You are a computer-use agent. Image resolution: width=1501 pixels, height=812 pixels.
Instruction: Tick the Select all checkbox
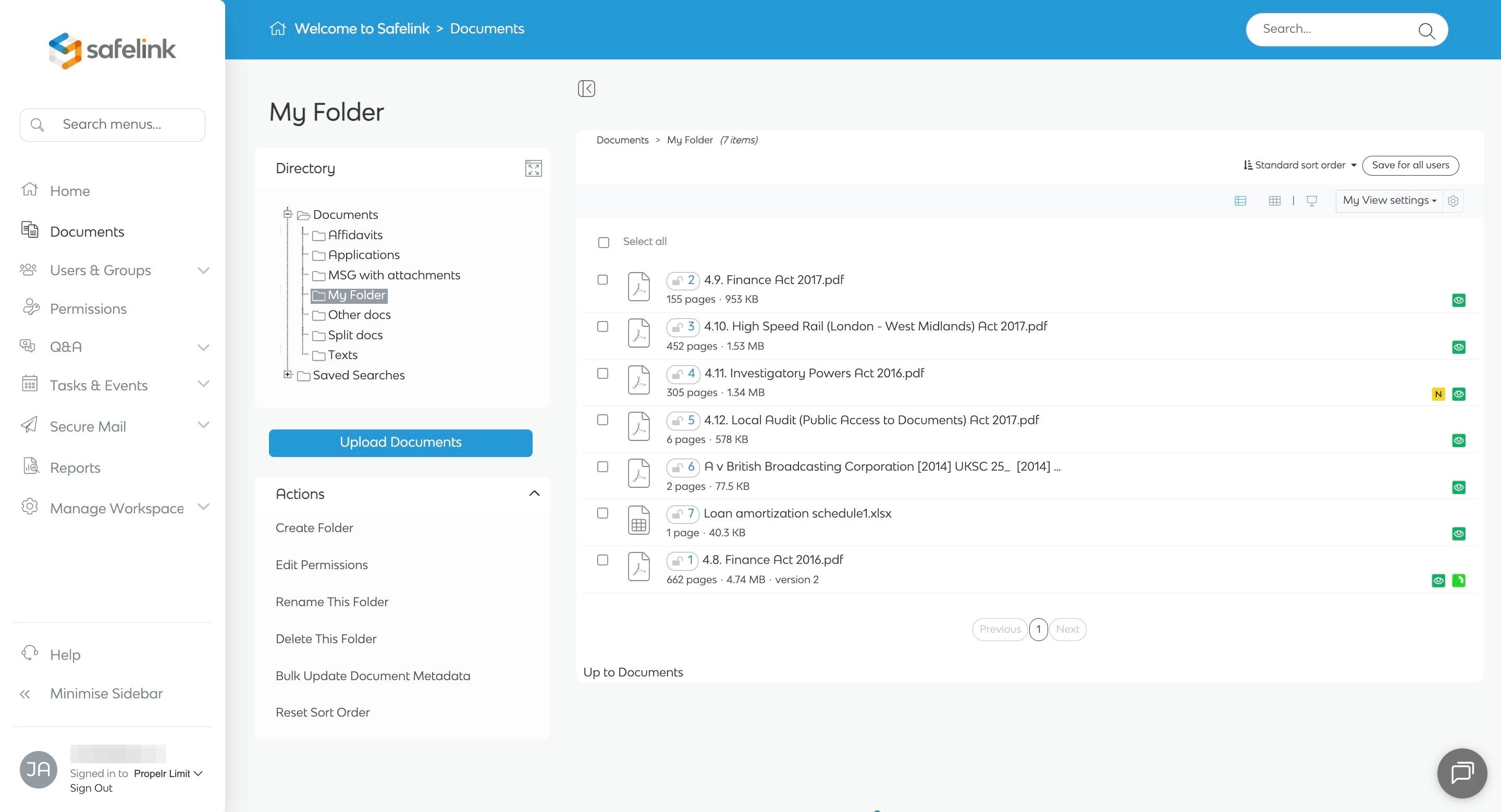[604, 242]
